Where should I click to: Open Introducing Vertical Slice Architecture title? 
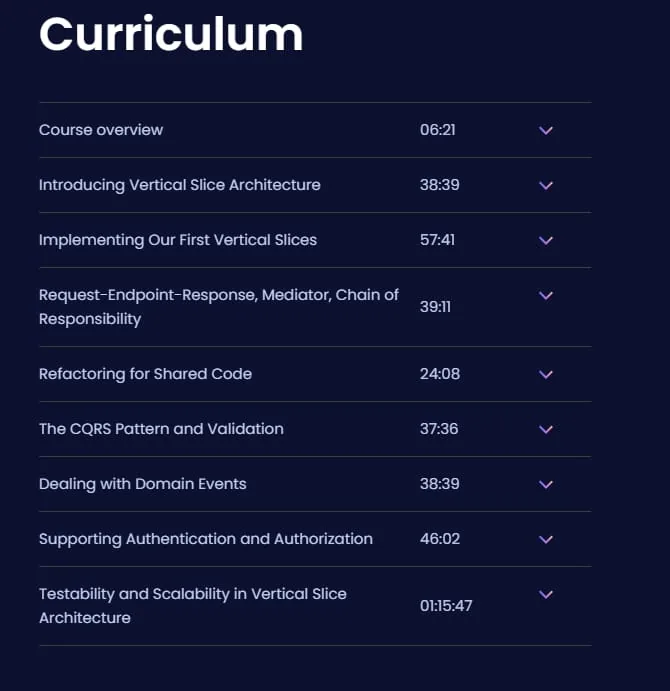180,185
